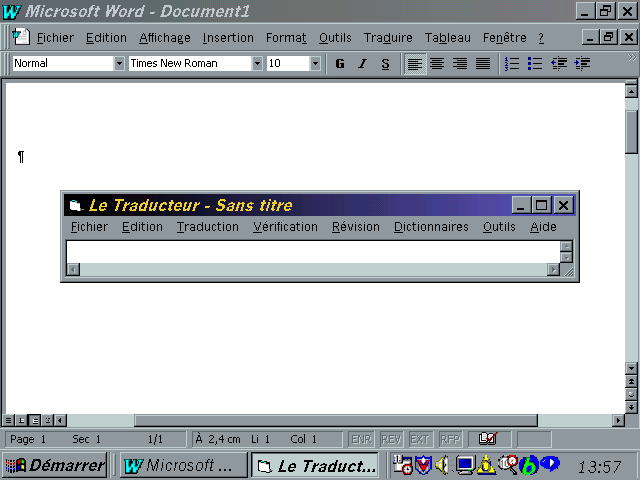Decrease indent with toolbar icon
The image size is (640, 480).
click(x=559, y=64)
